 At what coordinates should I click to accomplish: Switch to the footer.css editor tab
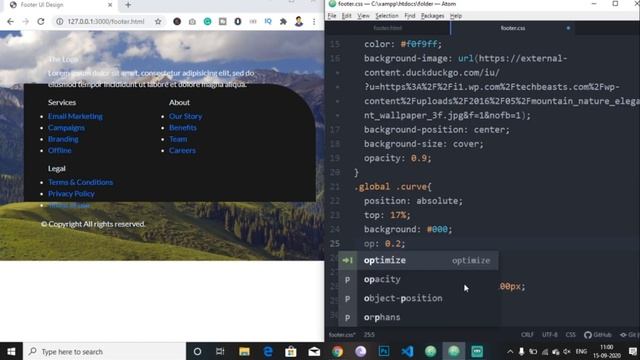click(513, 28)
